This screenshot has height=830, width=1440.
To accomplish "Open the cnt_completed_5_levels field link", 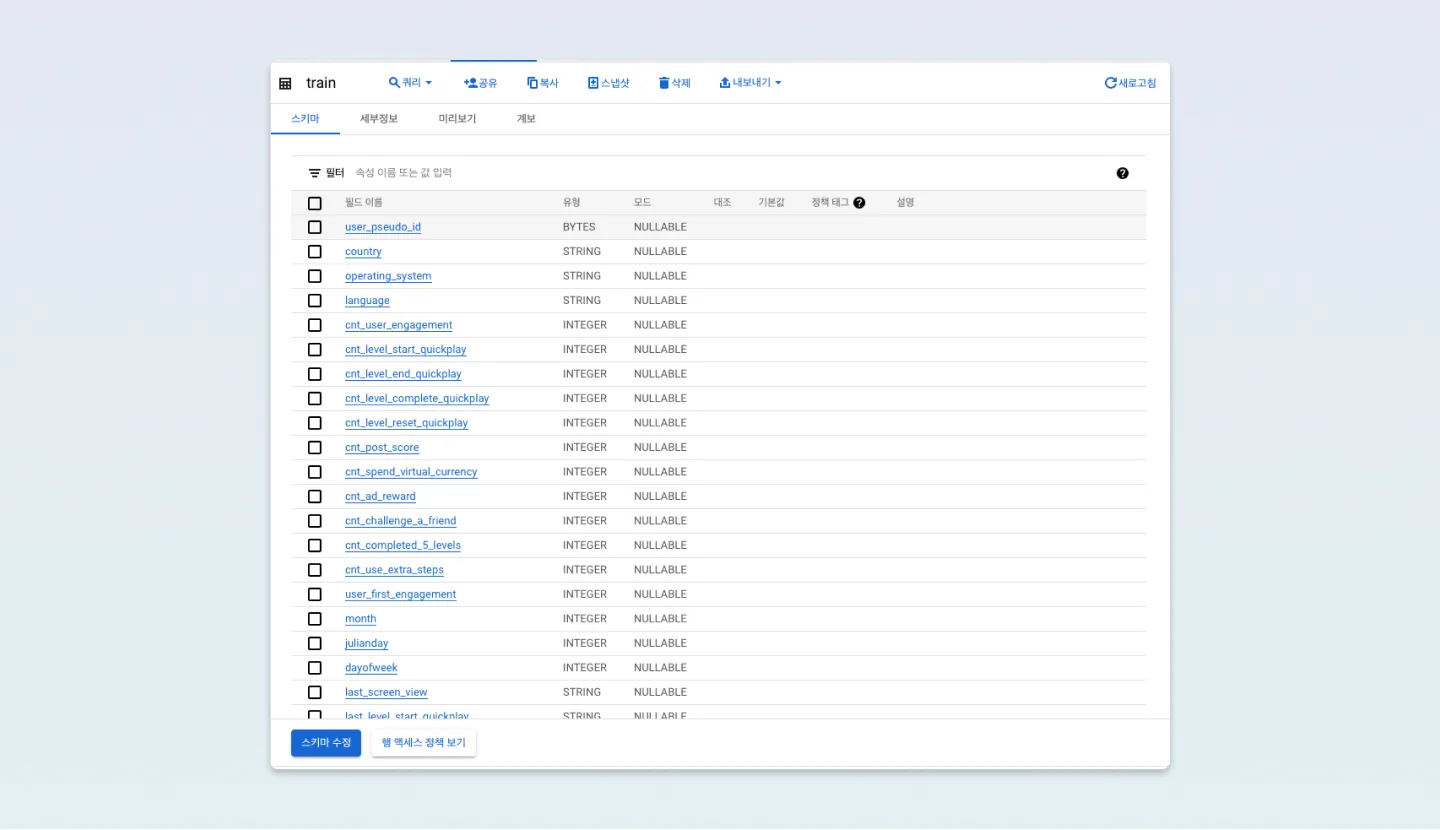I will click(403, 546).
